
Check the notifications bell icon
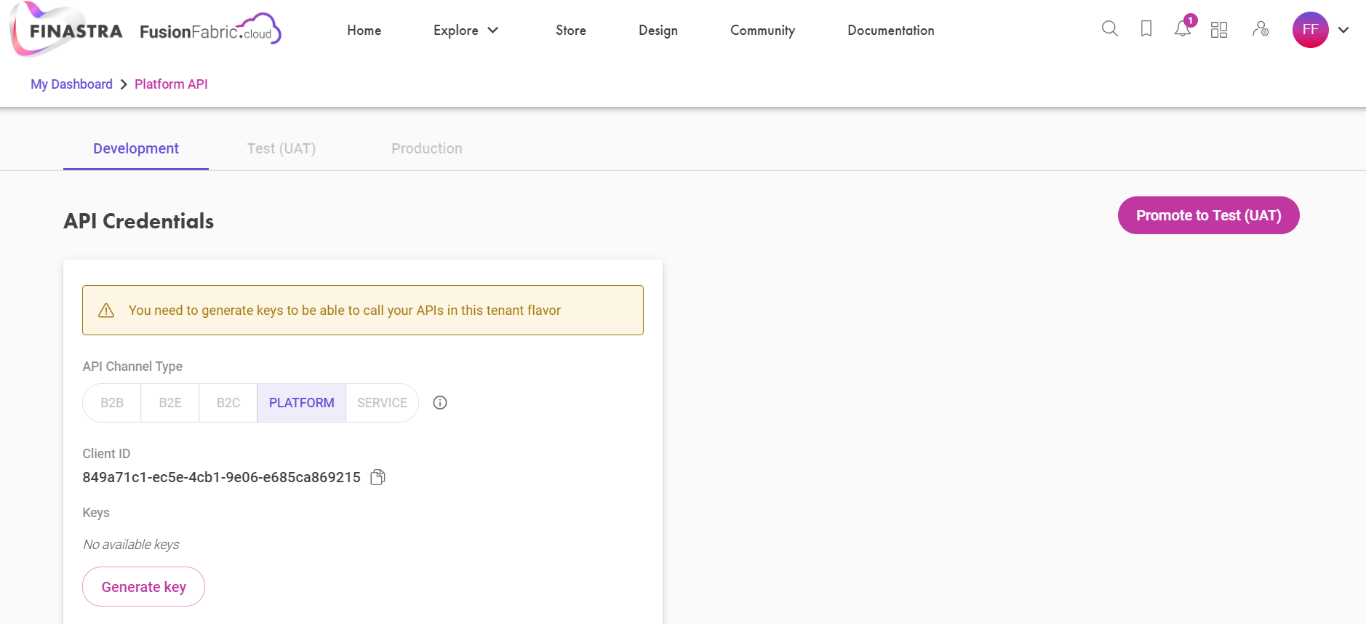[1183, 29]
